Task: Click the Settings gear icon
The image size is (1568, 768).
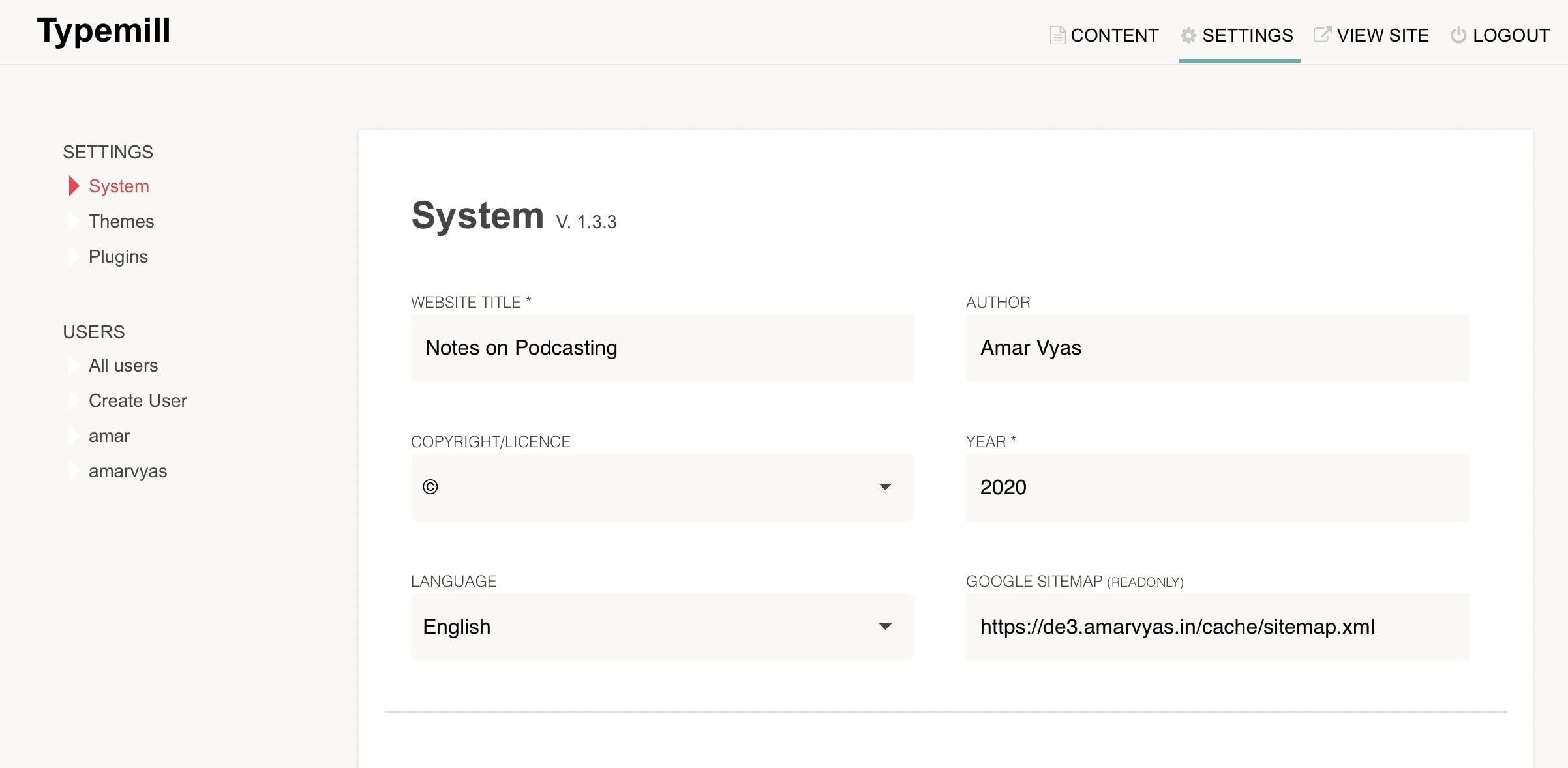Action: [1188, 35]
